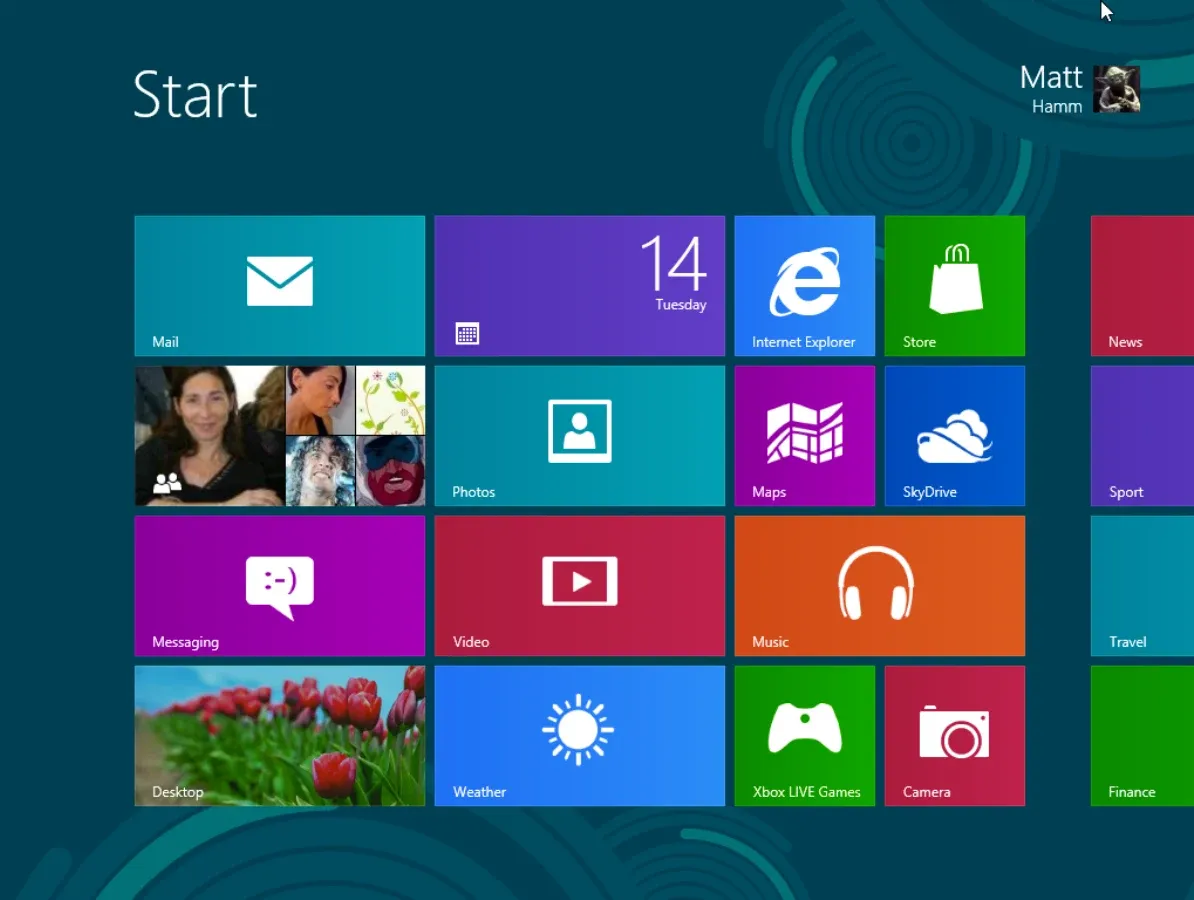Screen dimensions: 1194x900
Task: Open the Photos tile
Action: click(579, 436)
